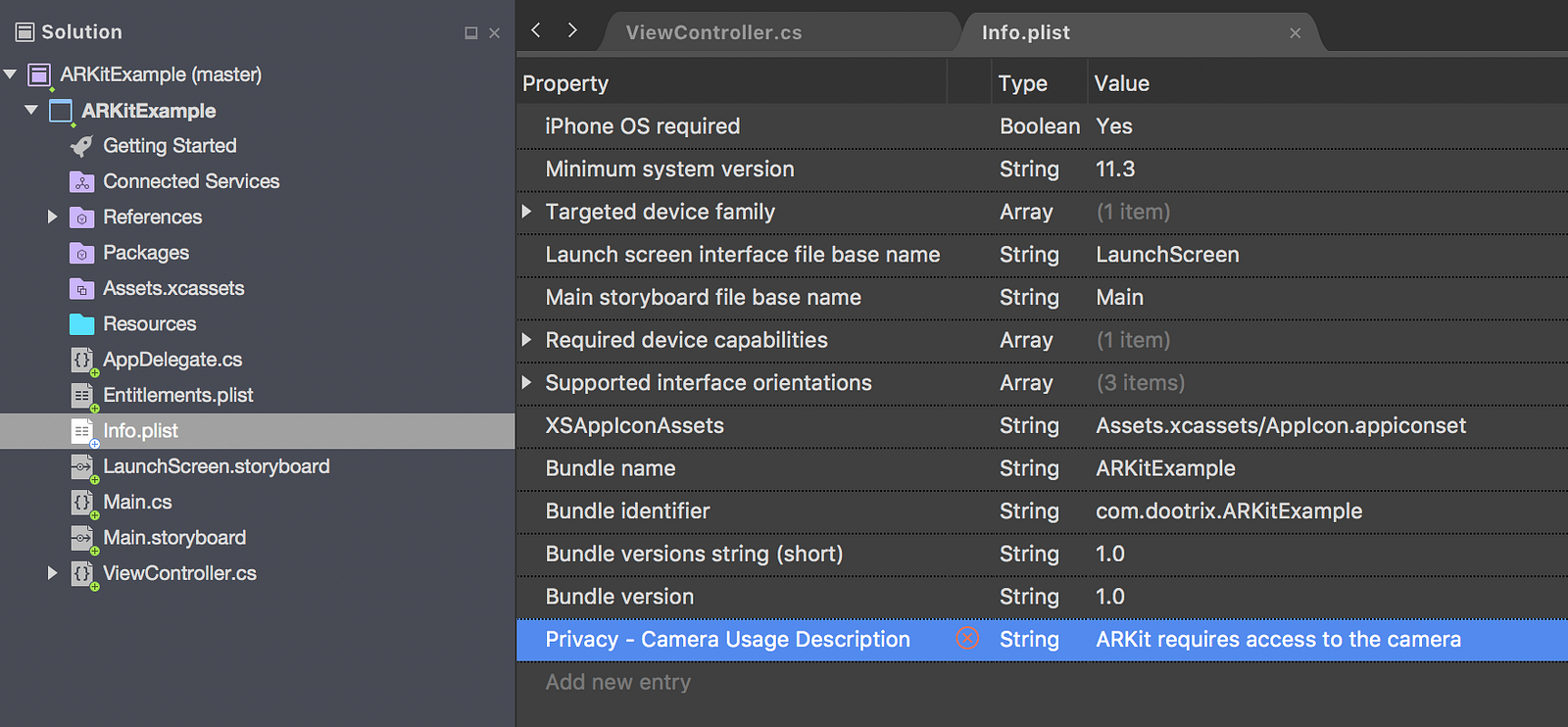Viewport: 1568px width, 727px height.
Task: Switch to the ViewController.cs tab
Action: coord(713,32)
